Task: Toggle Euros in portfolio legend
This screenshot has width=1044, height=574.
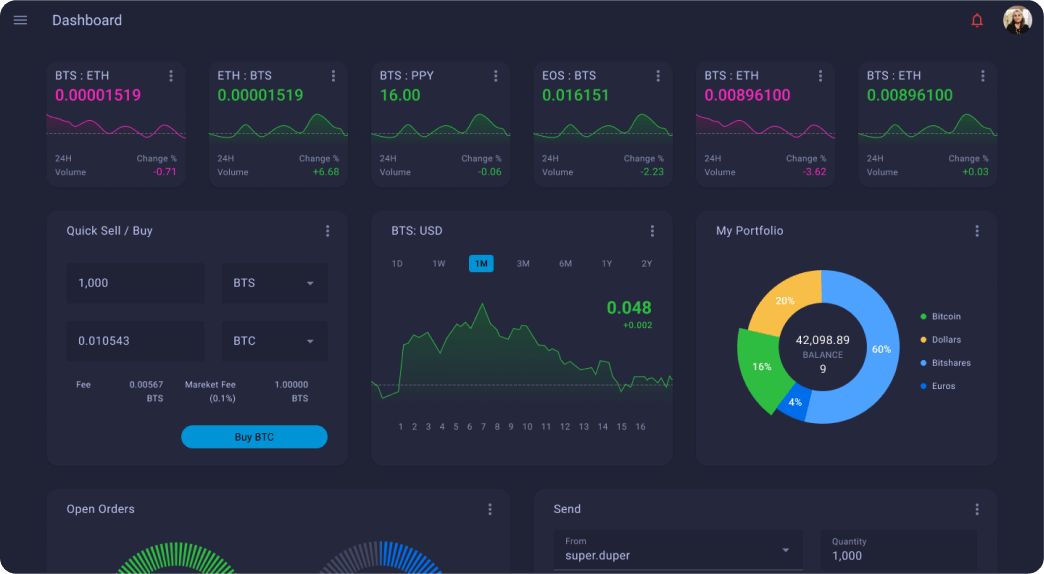Action: pos(938,386)
